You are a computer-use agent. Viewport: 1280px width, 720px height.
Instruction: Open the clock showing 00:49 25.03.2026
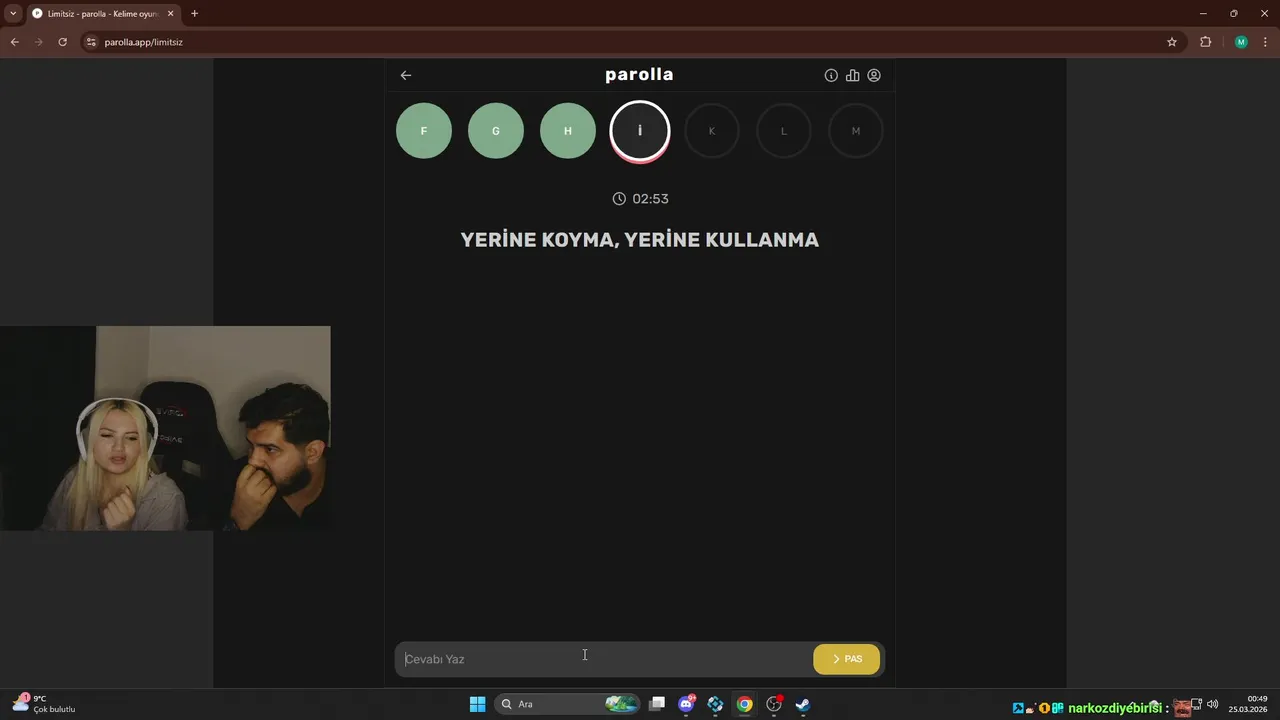(1250, 704)
